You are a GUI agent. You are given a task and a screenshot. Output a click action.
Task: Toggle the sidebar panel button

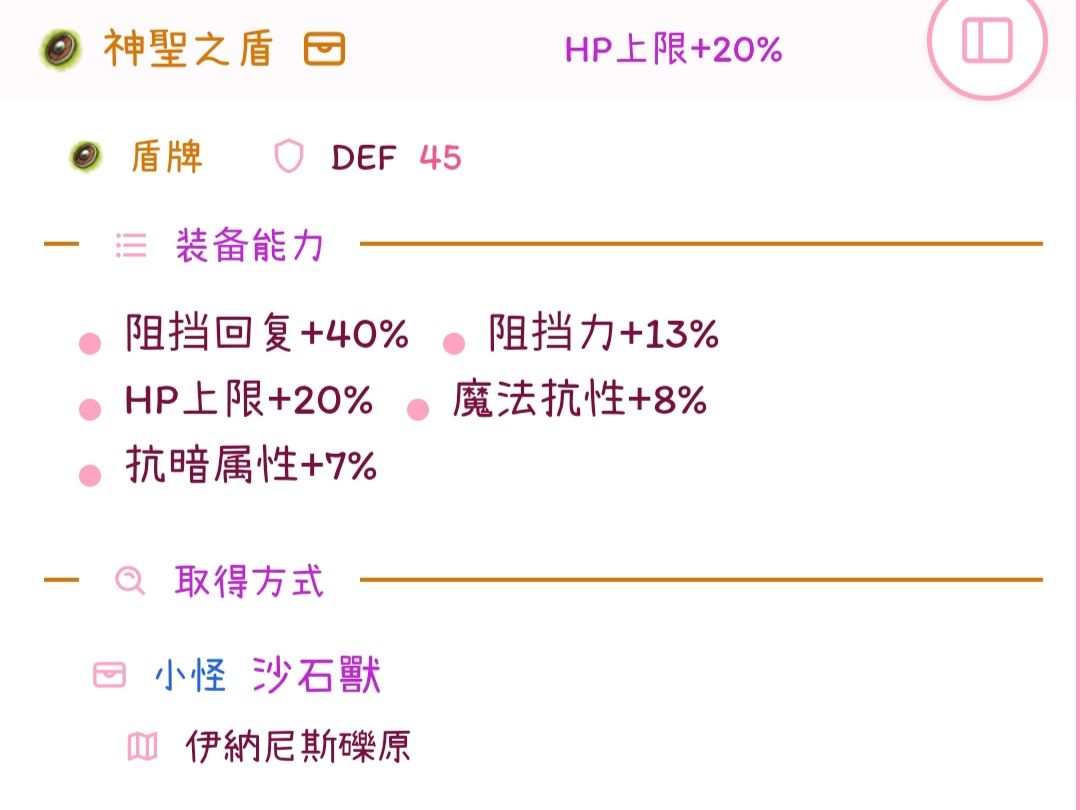click(x=987, y=42)
